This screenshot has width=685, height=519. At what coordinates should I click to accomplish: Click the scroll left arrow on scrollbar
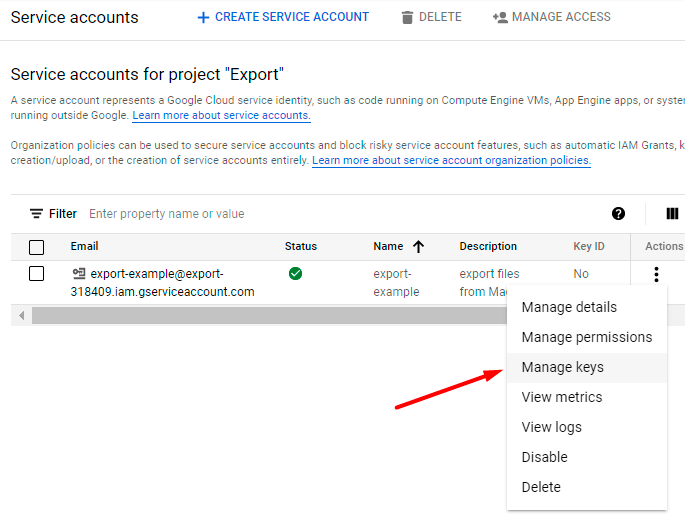pyautogui.click(x=21, y=315)
